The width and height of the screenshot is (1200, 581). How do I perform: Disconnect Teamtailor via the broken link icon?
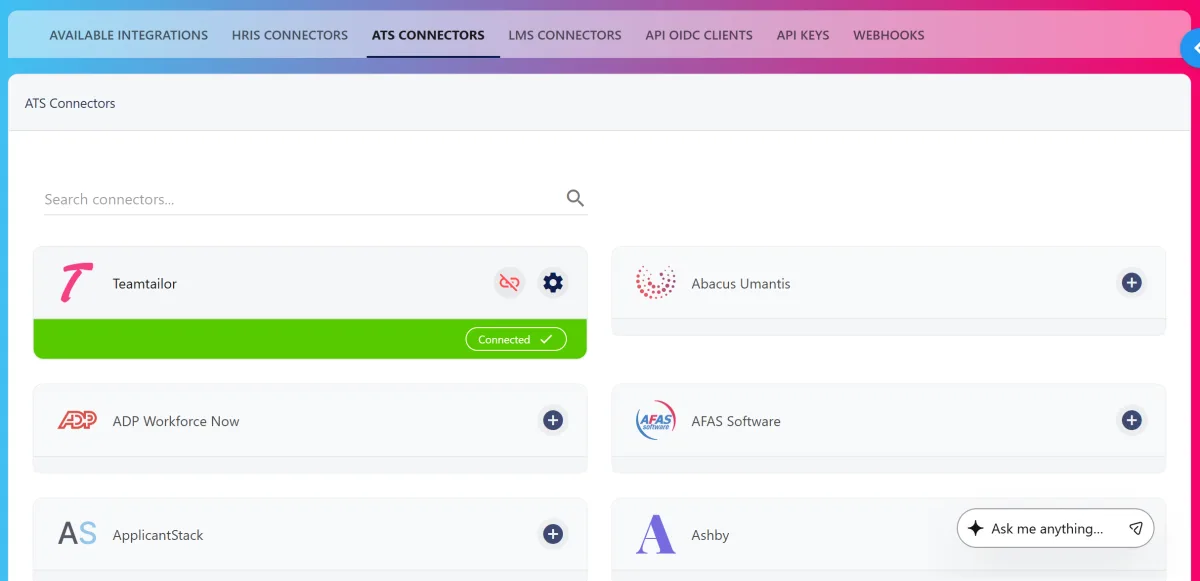(510, 283)
